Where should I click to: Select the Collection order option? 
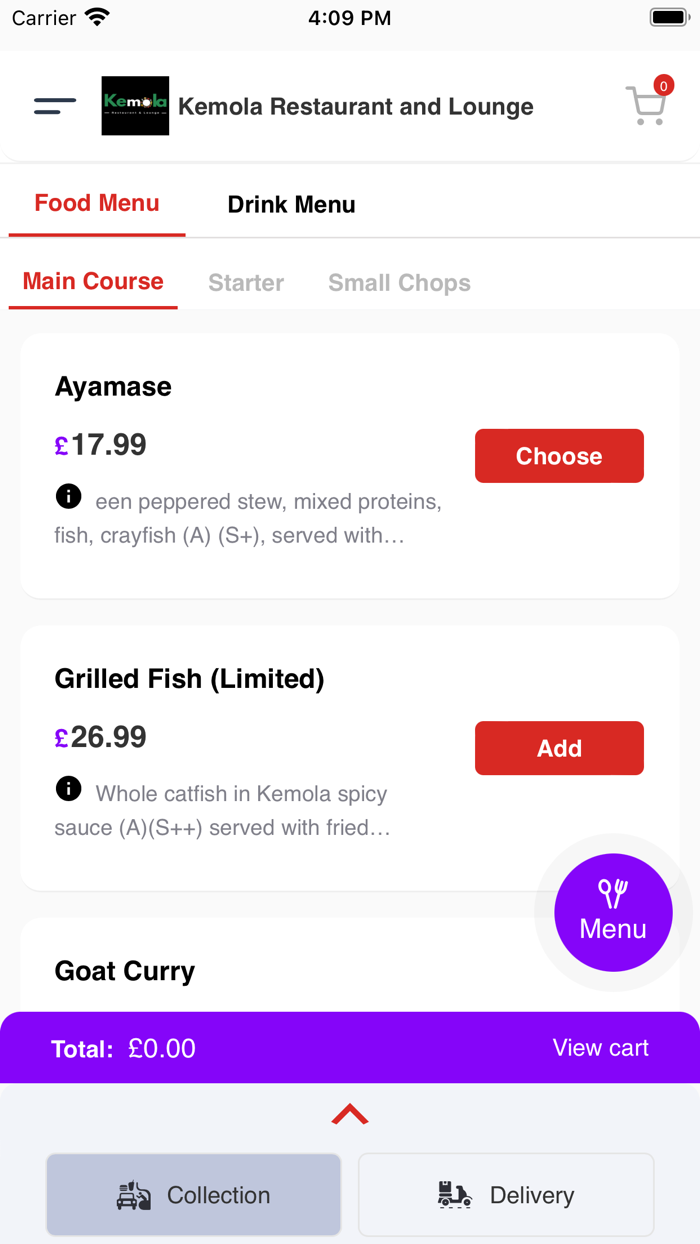tap(193, 1194)
